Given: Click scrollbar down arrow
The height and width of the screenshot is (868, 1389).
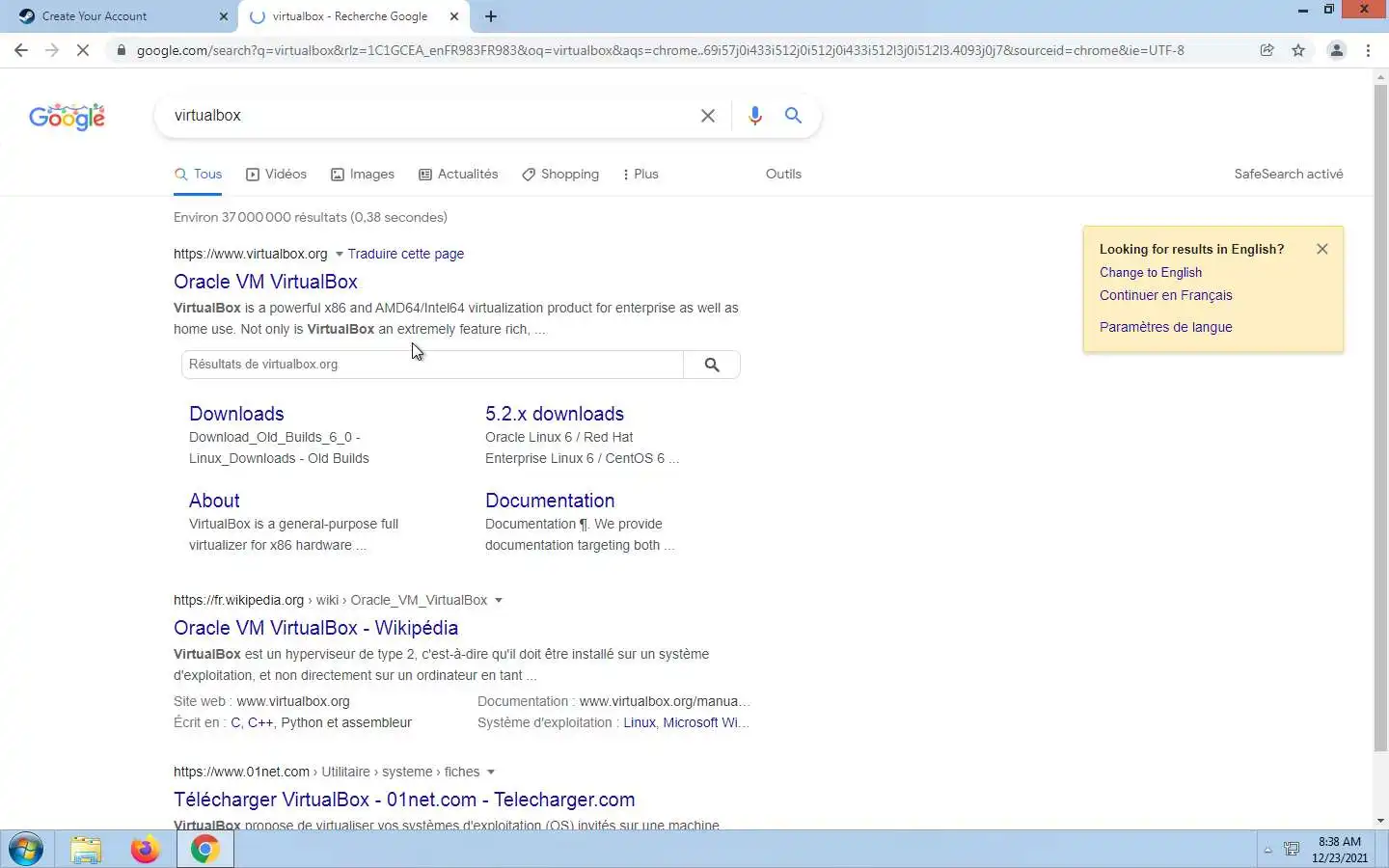Looking at the screenshot, I should pyautogui.click(x=1380, y=821).
